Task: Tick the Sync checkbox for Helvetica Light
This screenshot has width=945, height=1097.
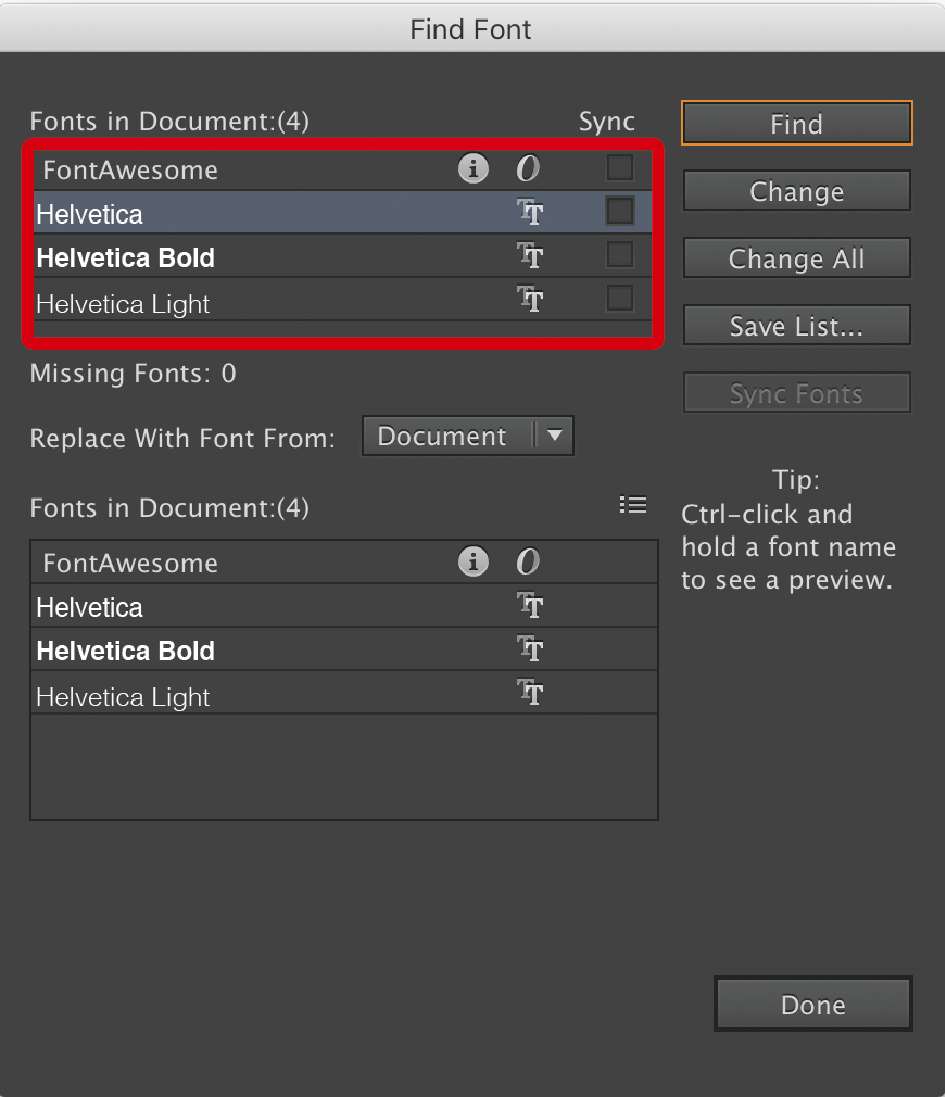Action: tap(620, 298)
